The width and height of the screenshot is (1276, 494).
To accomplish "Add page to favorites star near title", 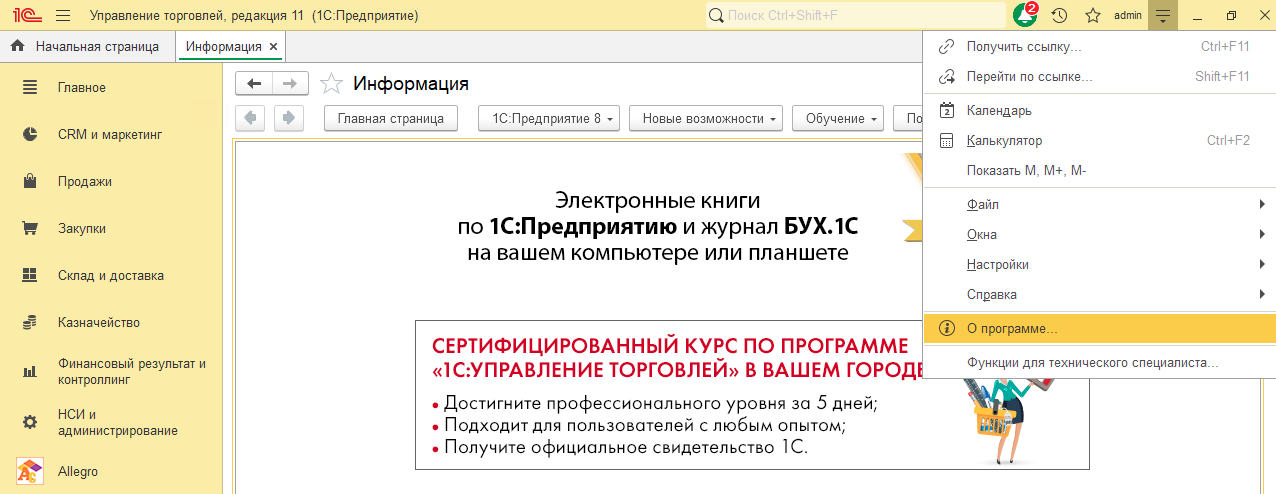I will click(x=331, y=84).
